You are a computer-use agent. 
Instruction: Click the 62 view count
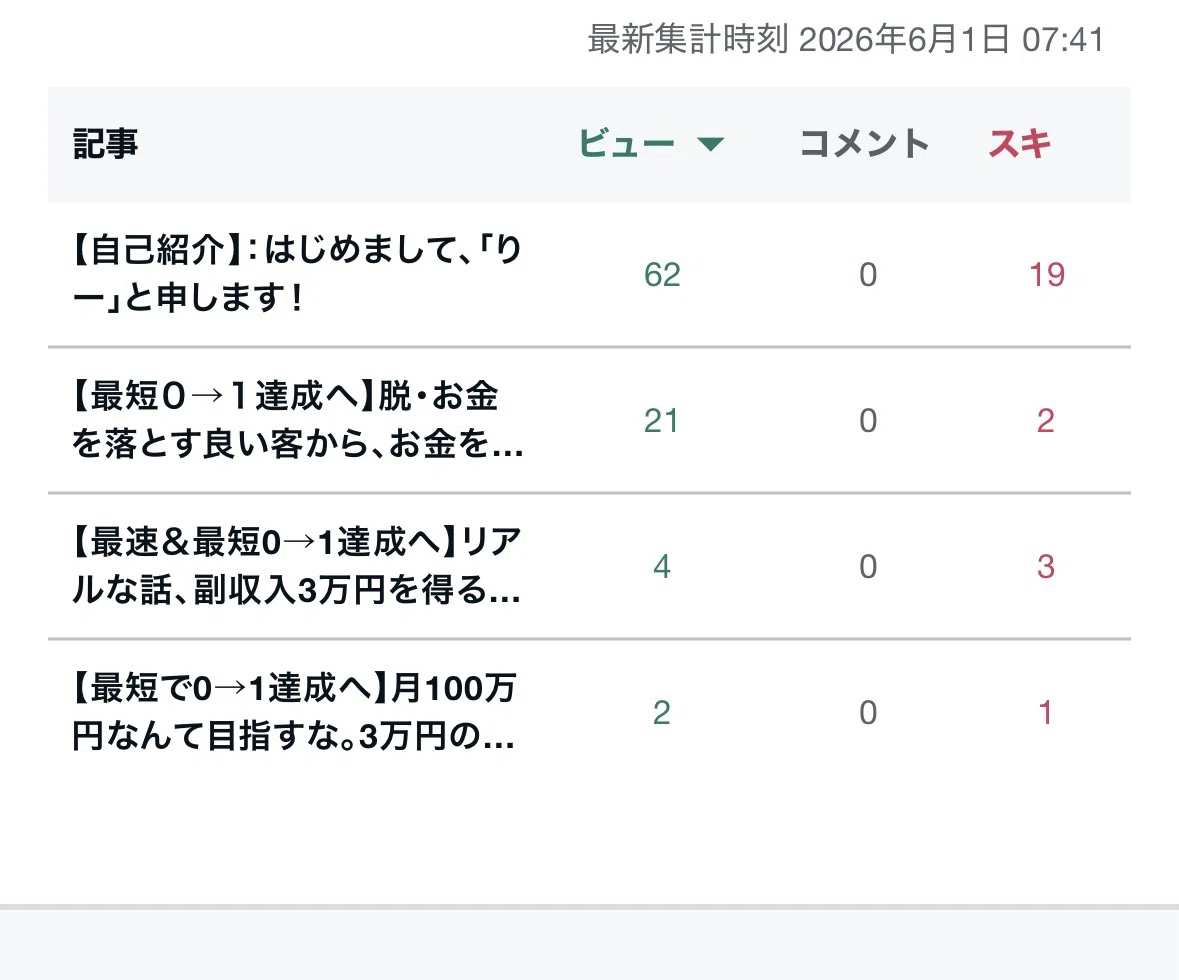click(662, 275)
